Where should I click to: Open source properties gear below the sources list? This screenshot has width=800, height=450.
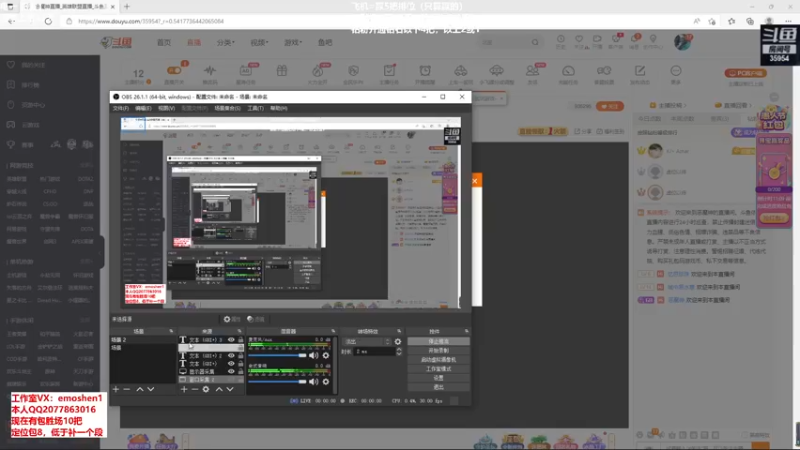[206, 389]
